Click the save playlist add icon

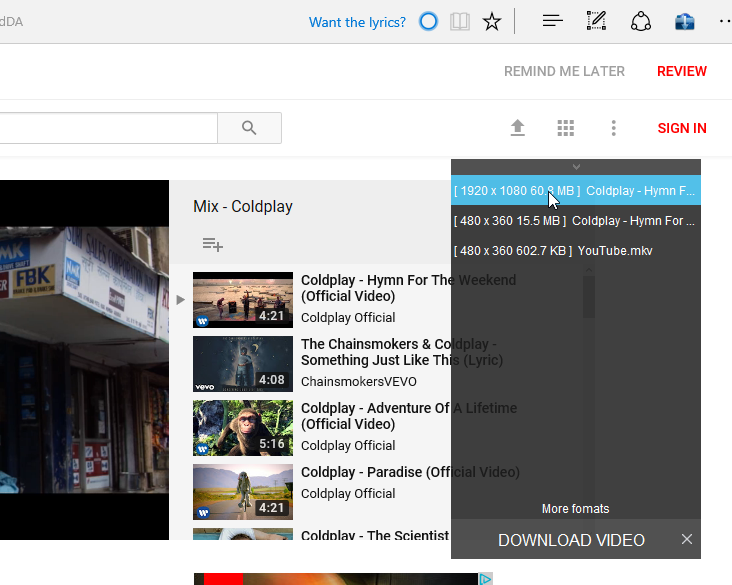click(212, 244)
